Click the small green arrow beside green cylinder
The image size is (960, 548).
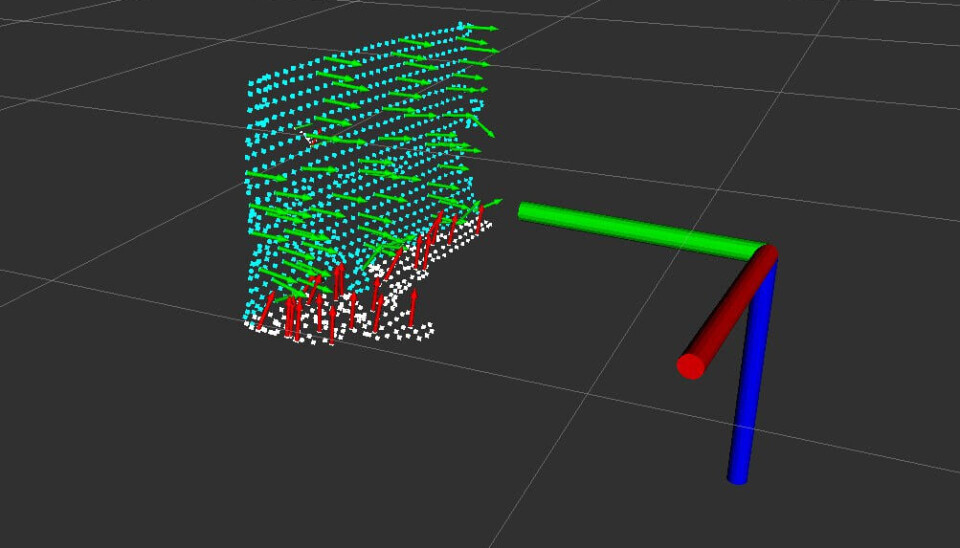pyautogui.click(x=490, y=203)
